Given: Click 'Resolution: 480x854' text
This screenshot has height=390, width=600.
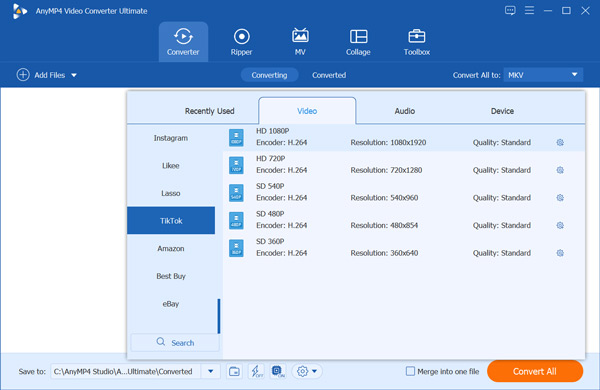Looking at the screenshot, I should (384, 225).
